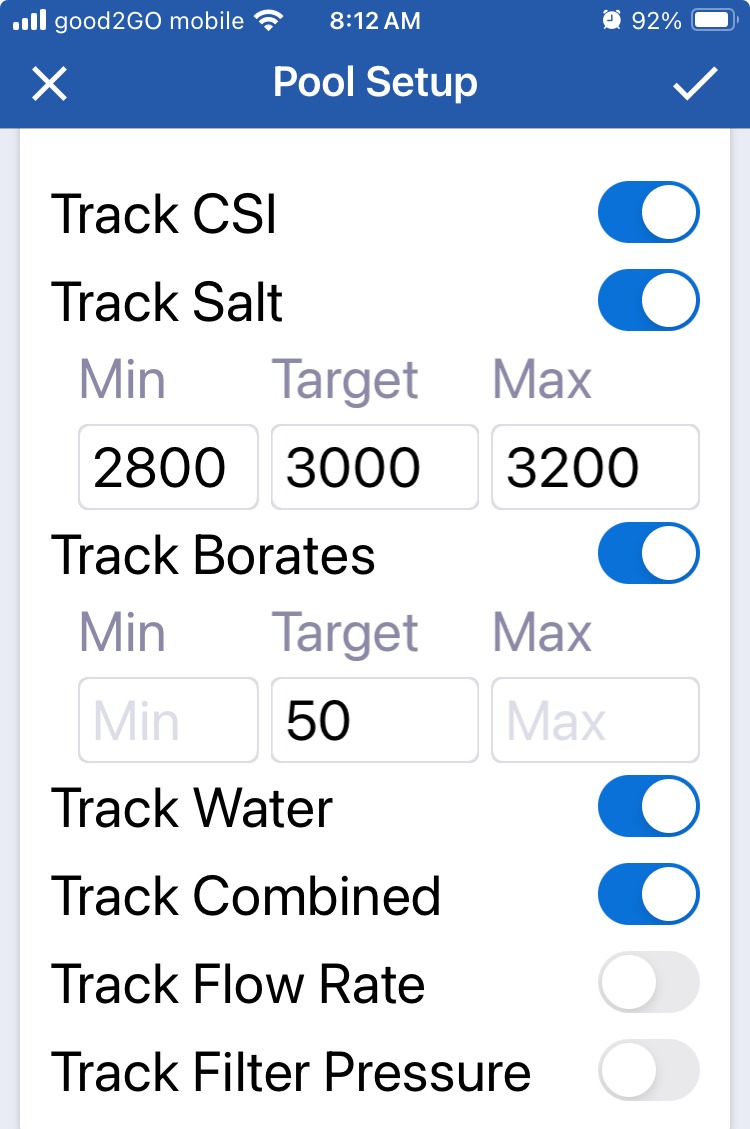750x1129 pixels.
Task: Tap the X icon to cancel Pool Setup
Action: click(x=50, y=84)
